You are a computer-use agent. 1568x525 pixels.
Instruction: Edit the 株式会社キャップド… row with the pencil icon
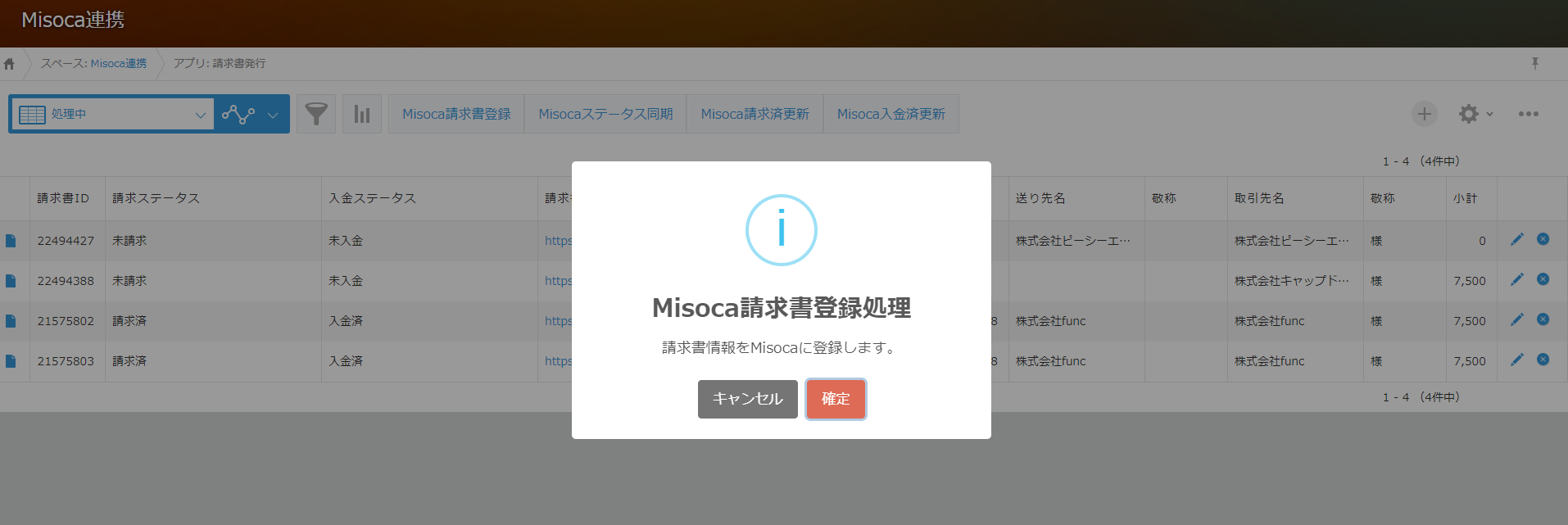[x=1517, y=279]
